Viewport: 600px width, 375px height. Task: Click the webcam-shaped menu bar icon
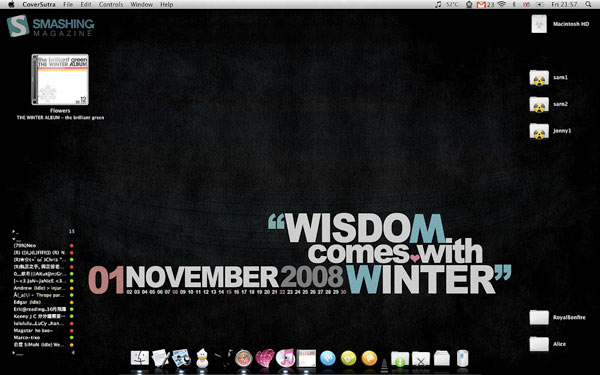tap(469, 5)
